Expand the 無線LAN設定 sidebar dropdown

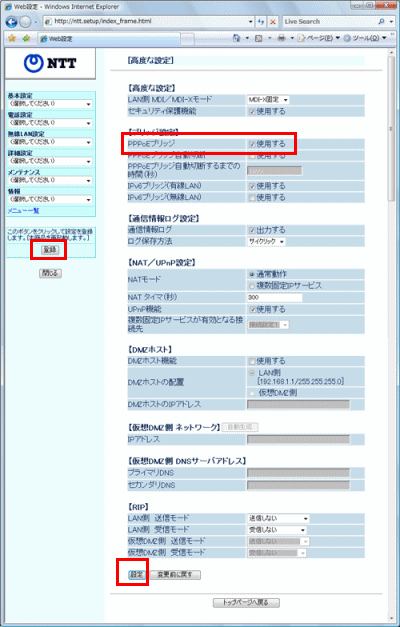click(50, 142)
